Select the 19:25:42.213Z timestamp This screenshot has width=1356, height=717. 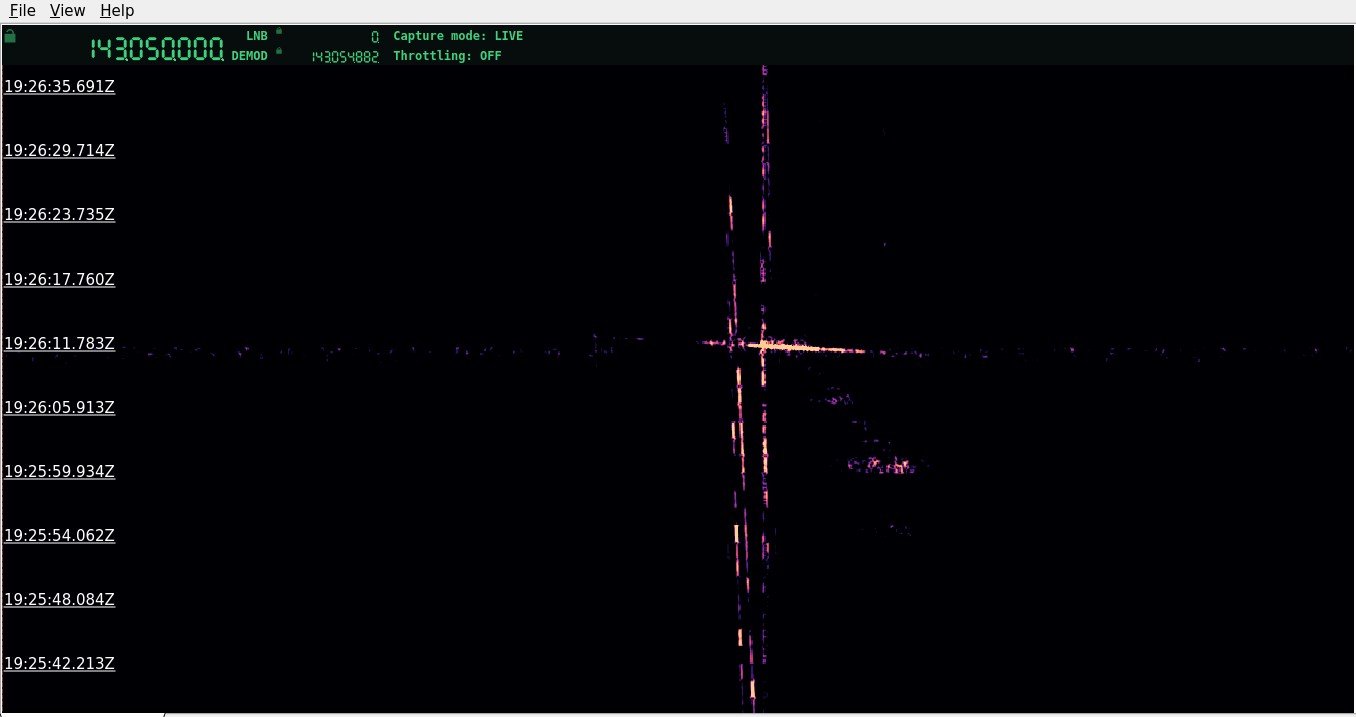pos(60,663)
